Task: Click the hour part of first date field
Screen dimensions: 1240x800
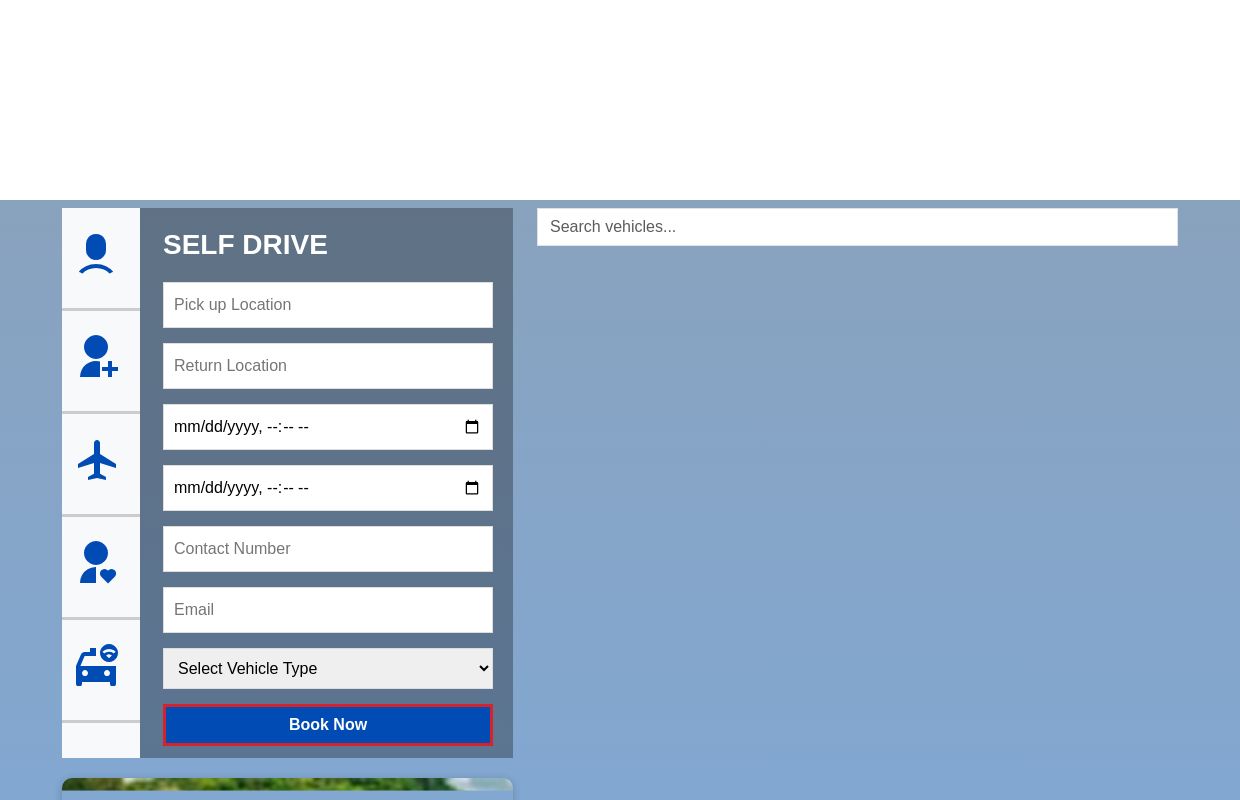Action: tap(273, 428)
